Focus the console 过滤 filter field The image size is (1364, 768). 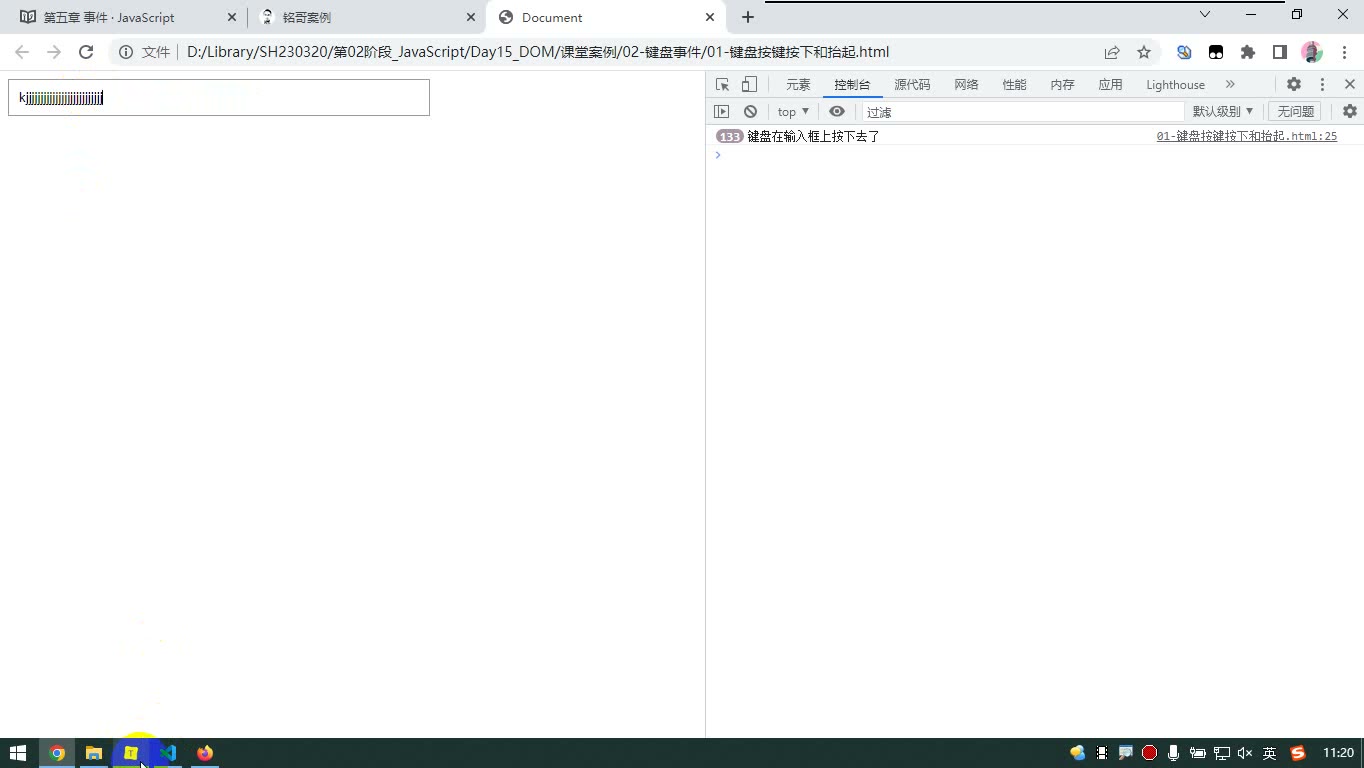[x=1022, y=112]
